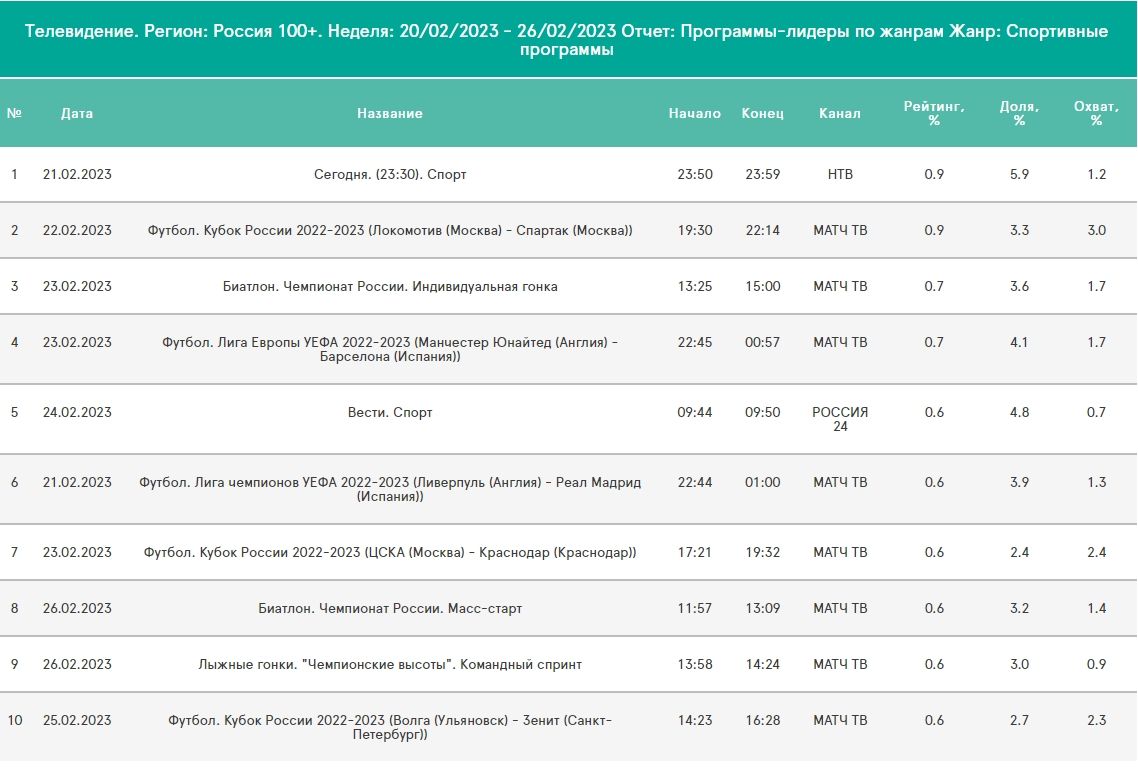Select the report title text in green banner
The image size is (1138, 768).
[566, 40]
